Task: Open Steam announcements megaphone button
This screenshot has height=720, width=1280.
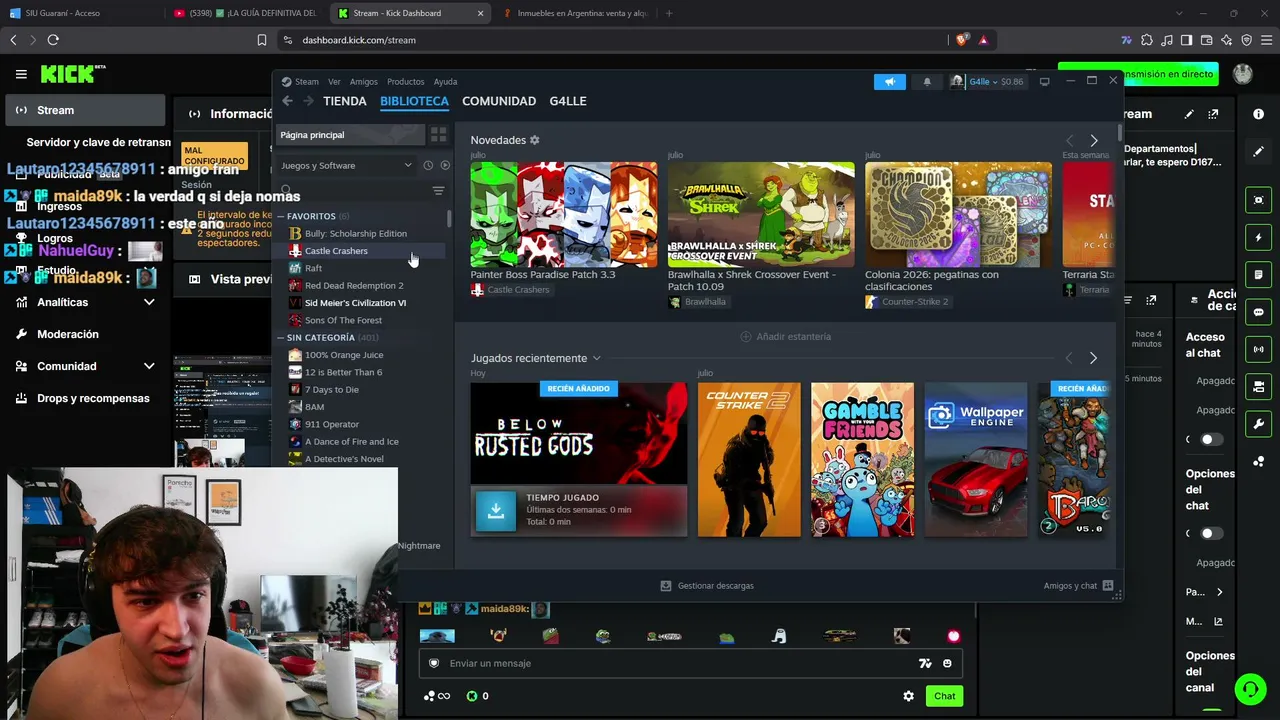Action: click(x=889, y=82)
